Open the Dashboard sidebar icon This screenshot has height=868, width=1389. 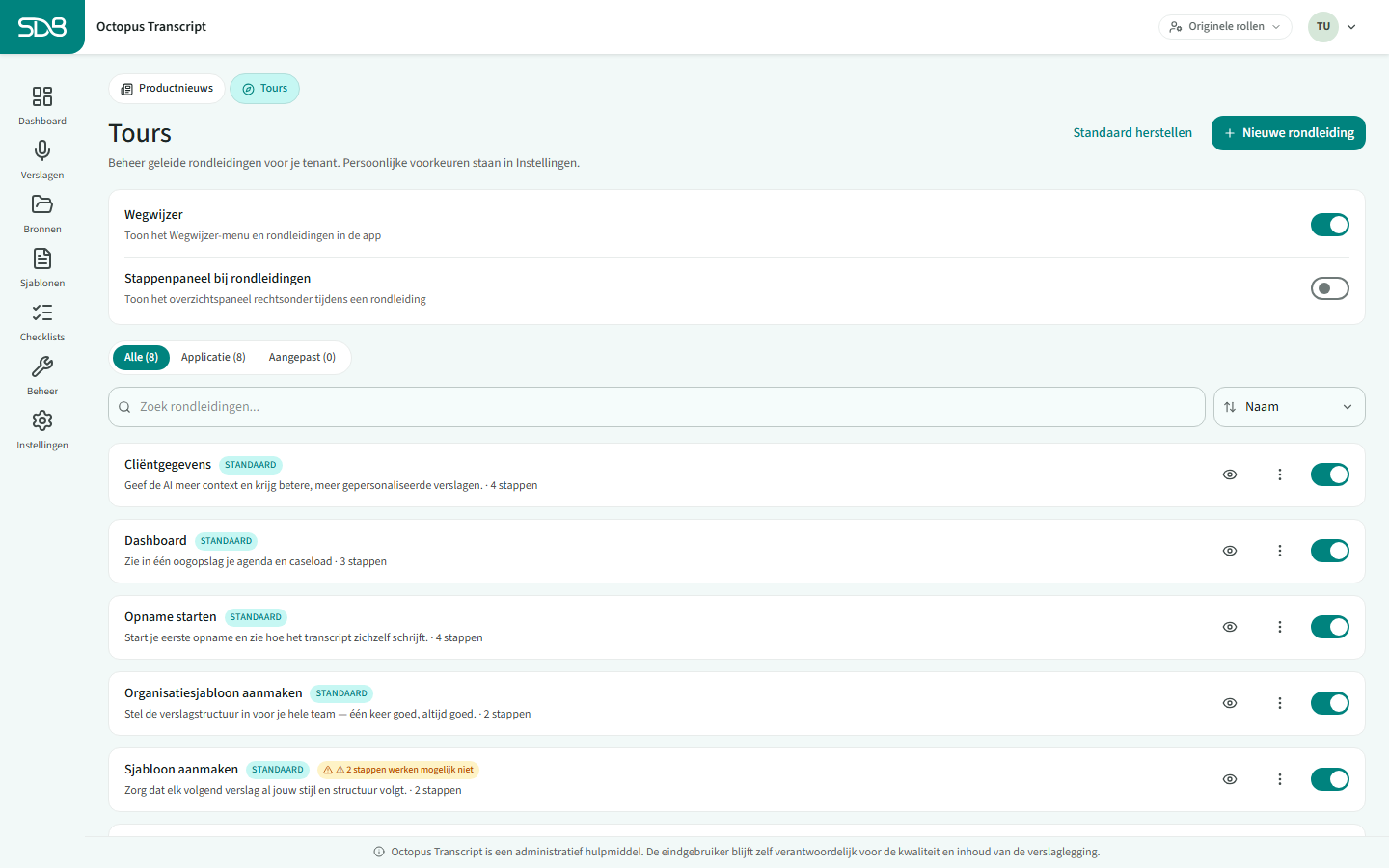click(42, 96)
